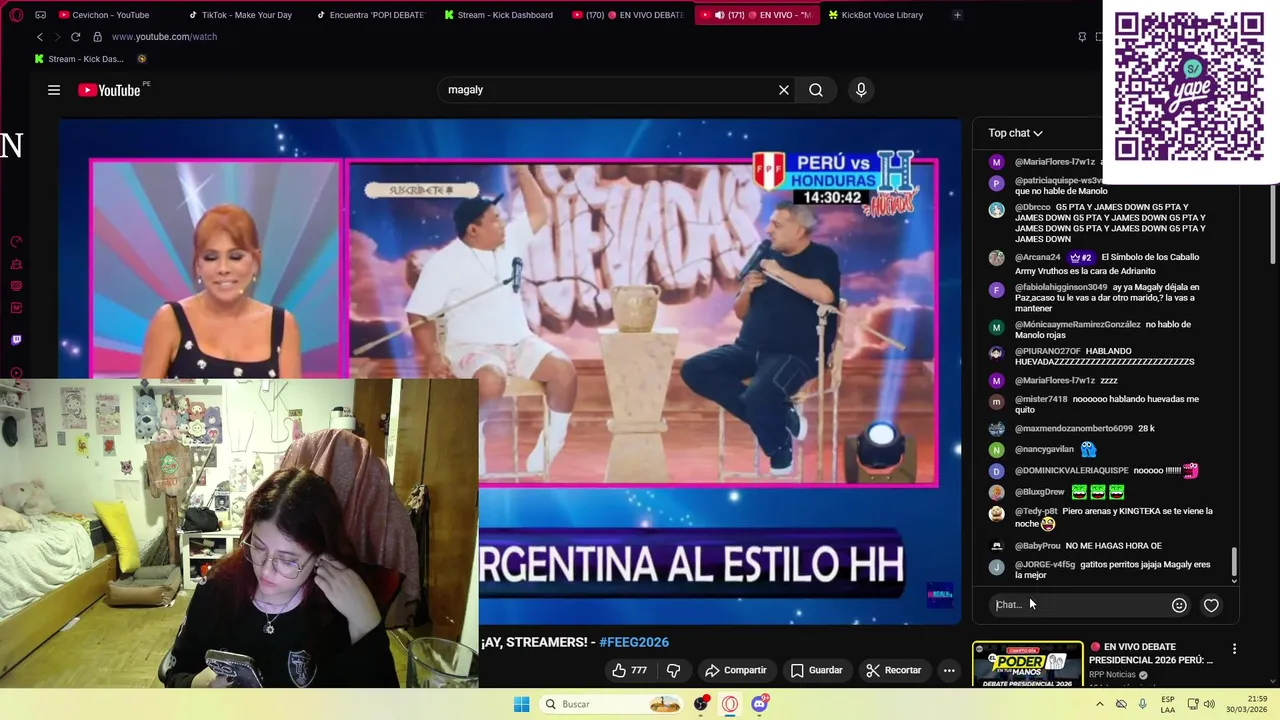Viewport: 1280px width, 720px height.
Task: Open the tab with muted speaker icon
Action: pos(756,15)
